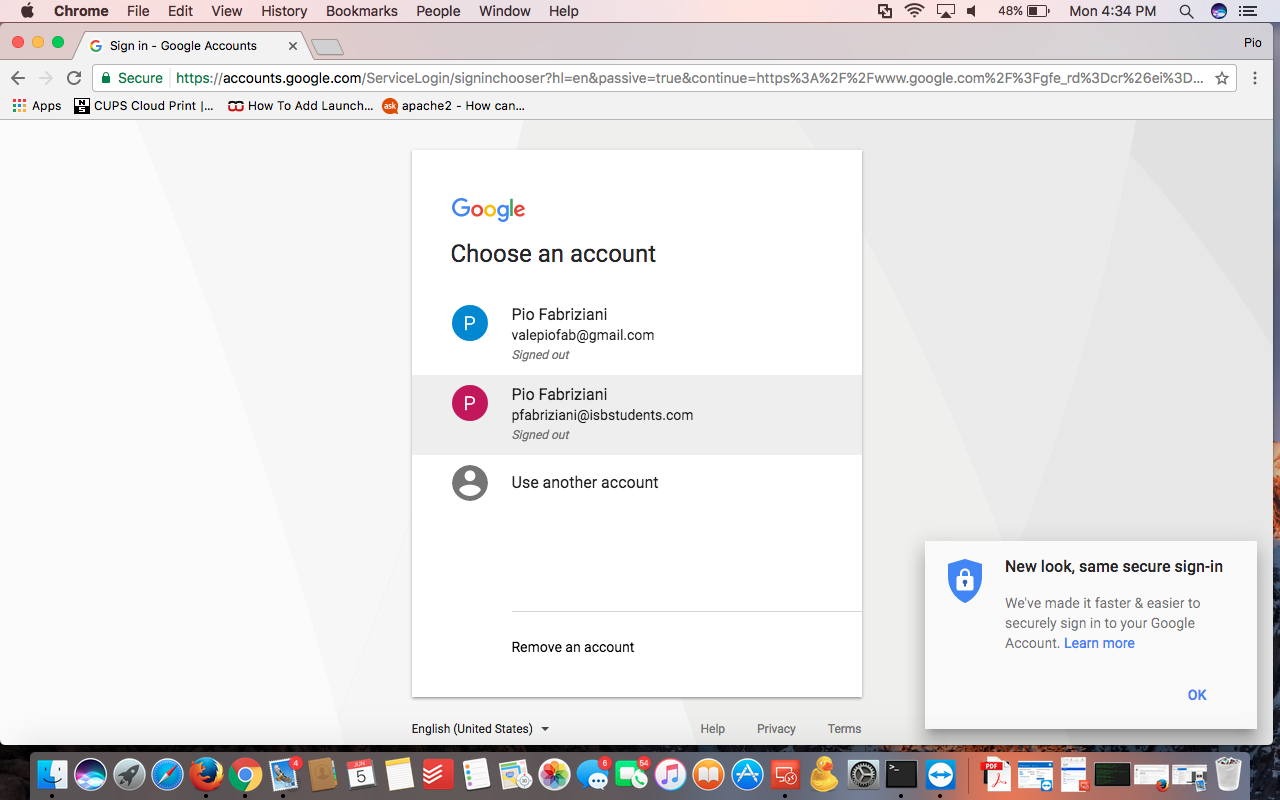This screenshot has height=800, width=1280.
Task: Select Use another account
Action: click(x=636, y=483)
